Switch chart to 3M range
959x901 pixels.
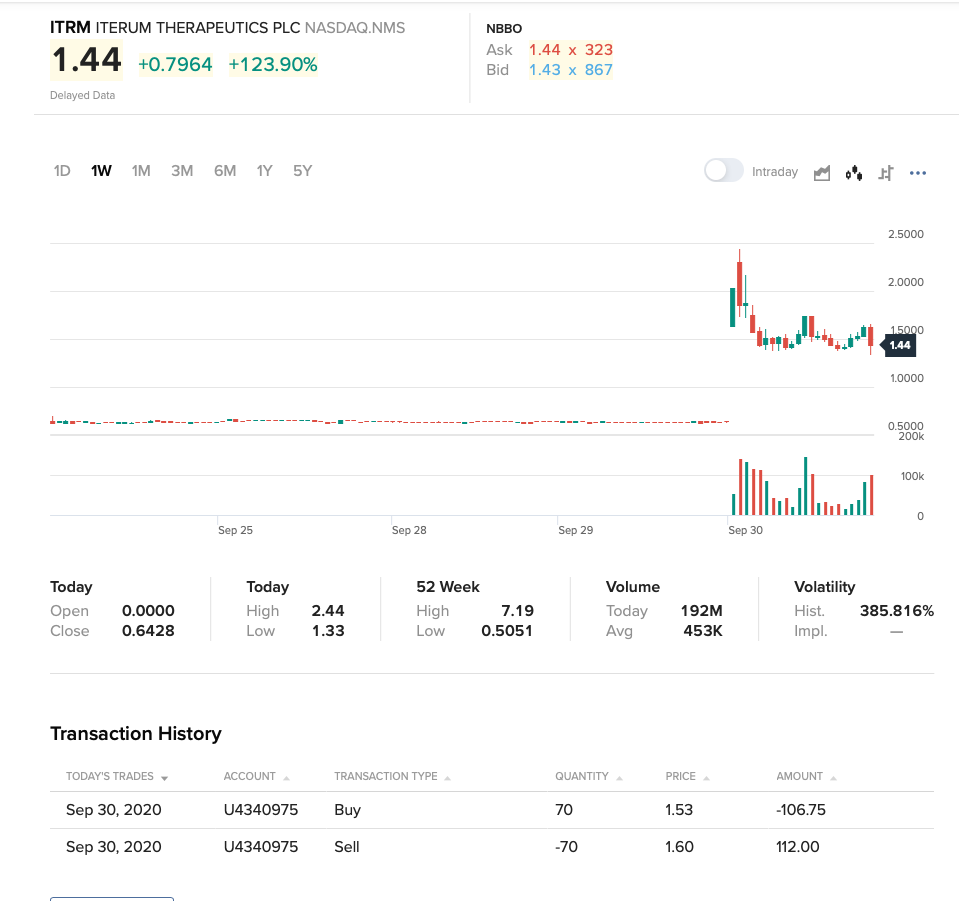[x=182, y=171]
